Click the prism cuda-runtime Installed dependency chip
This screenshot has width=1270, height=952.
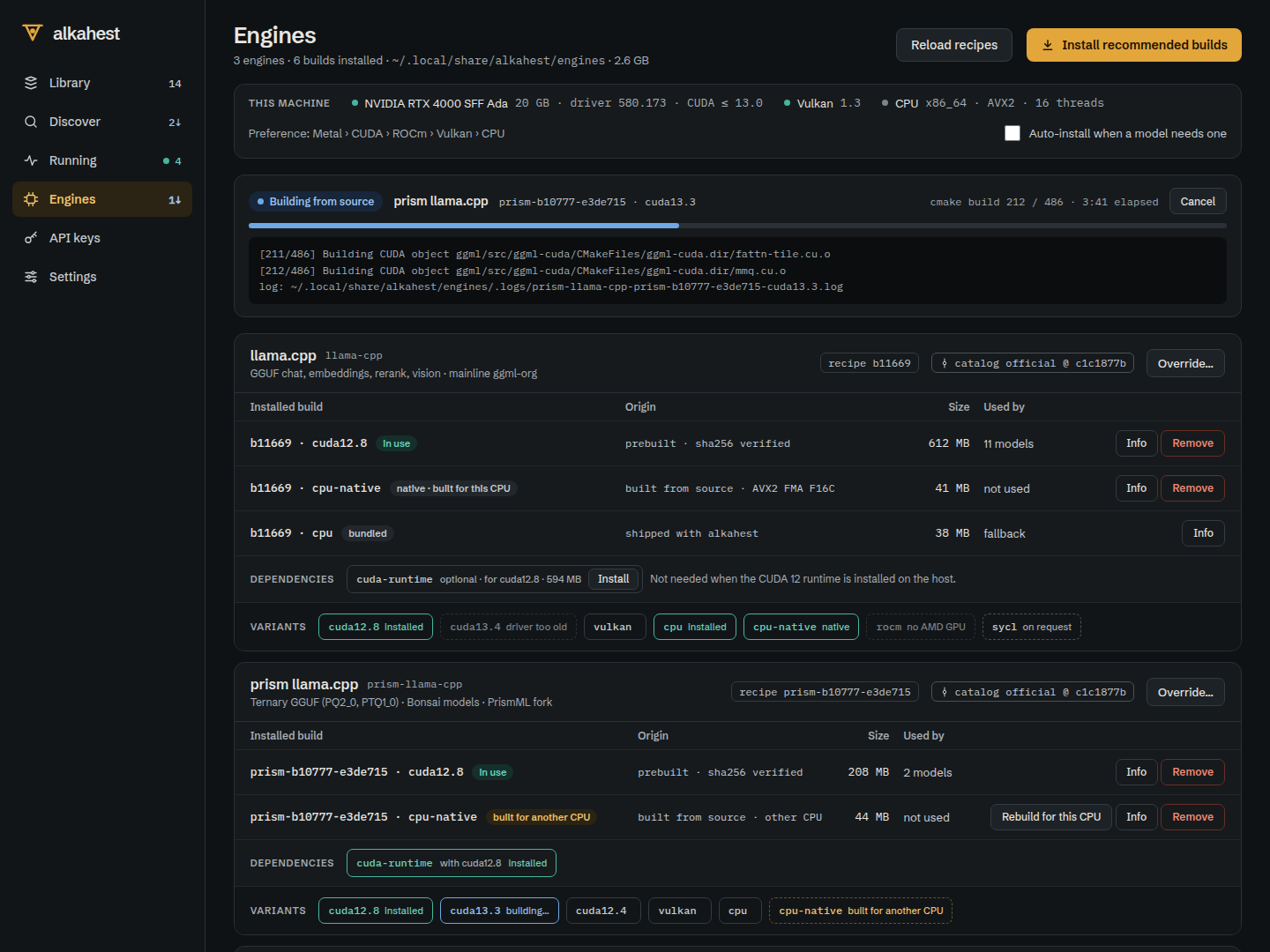(x=452, y=863)
